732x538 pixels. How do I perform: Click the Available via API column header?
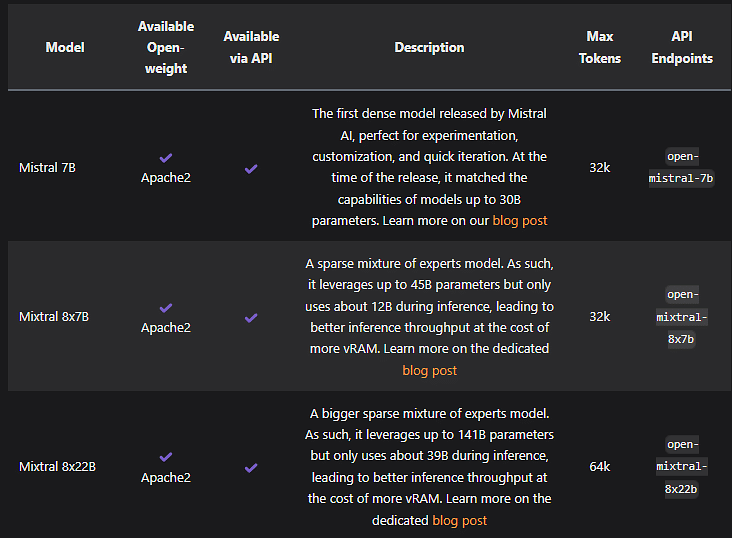coord(251,47)
